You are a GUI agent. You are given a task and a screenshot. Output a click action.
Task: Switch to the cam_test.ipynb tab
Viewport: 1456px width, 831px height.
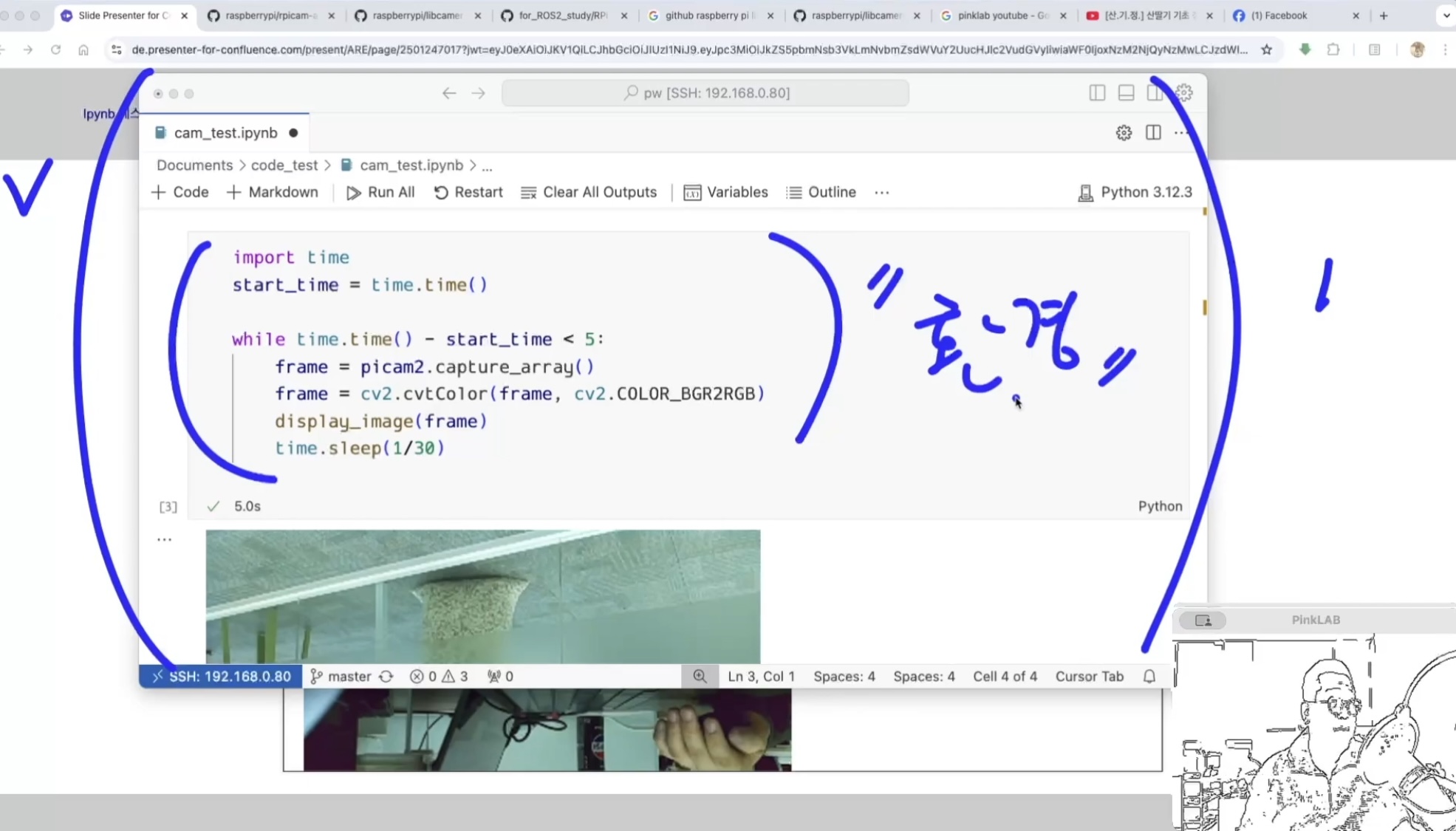tap(225, 133)
